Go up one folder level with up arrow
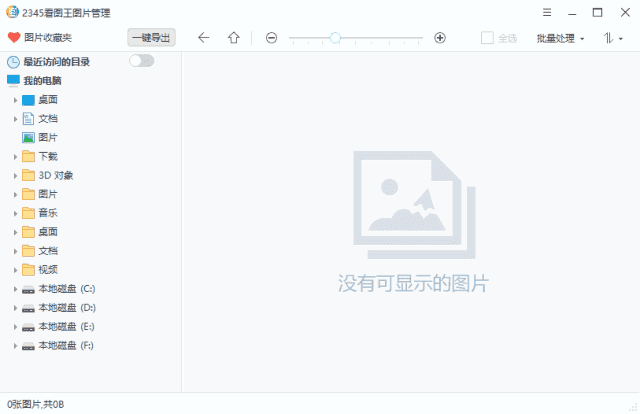The image size is (640, 414). point(234,38)
